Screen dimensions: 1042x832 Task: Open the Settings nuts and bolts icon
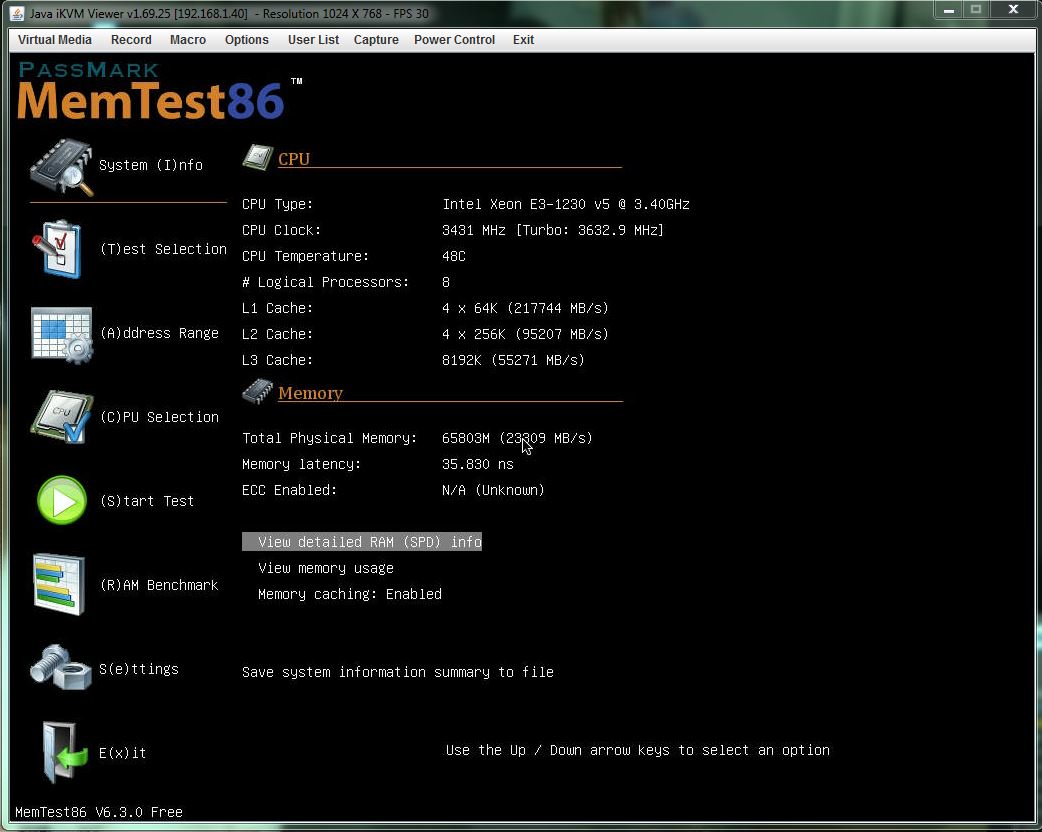(x=60, y=667)
